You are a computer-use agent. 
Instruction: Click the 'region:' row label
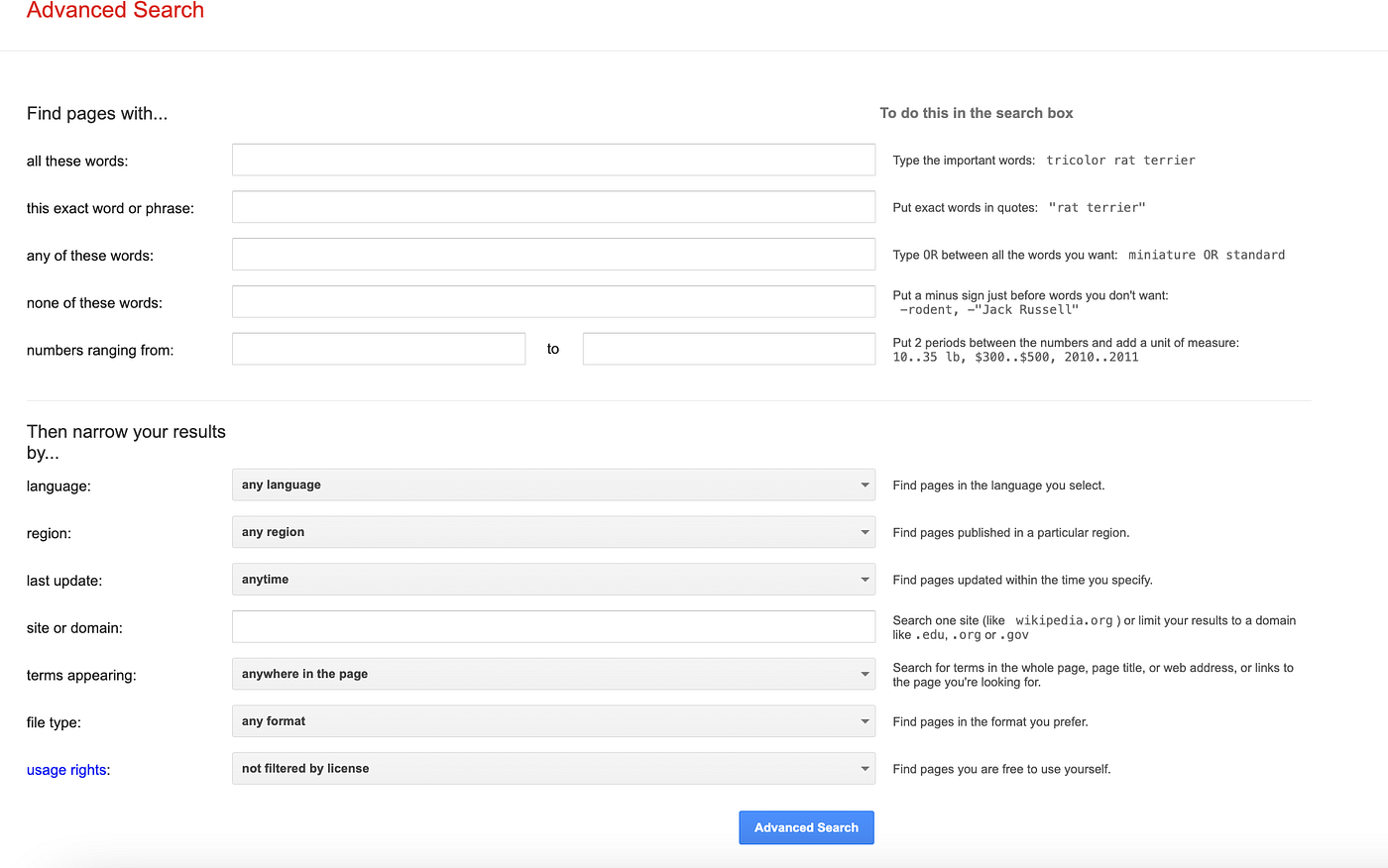tap(49, 534)
